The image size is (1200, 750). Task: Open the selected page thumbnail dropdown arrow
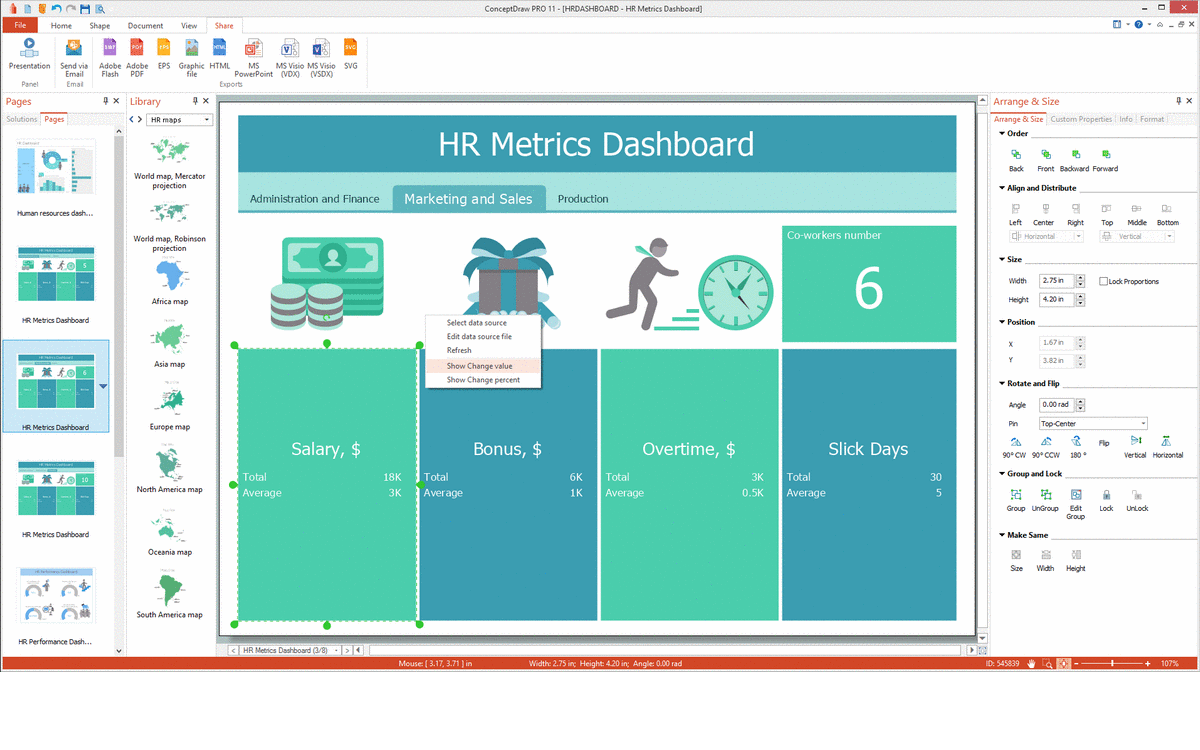102,386
